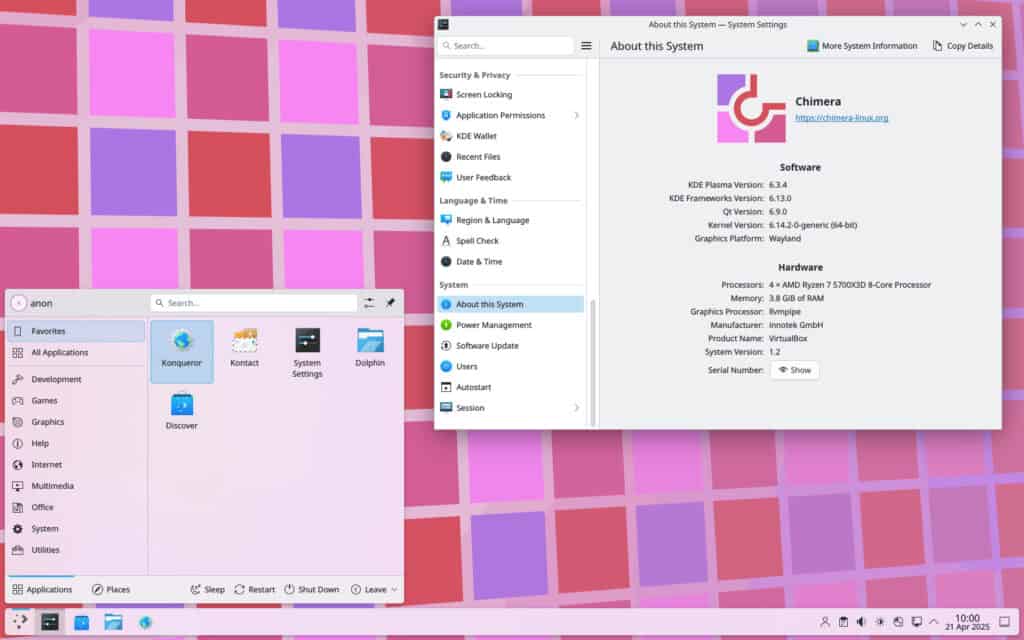This screenshot has width=1024, height=640.
Task: Open launcher configure sliders icon
Action: coord(370,303)
